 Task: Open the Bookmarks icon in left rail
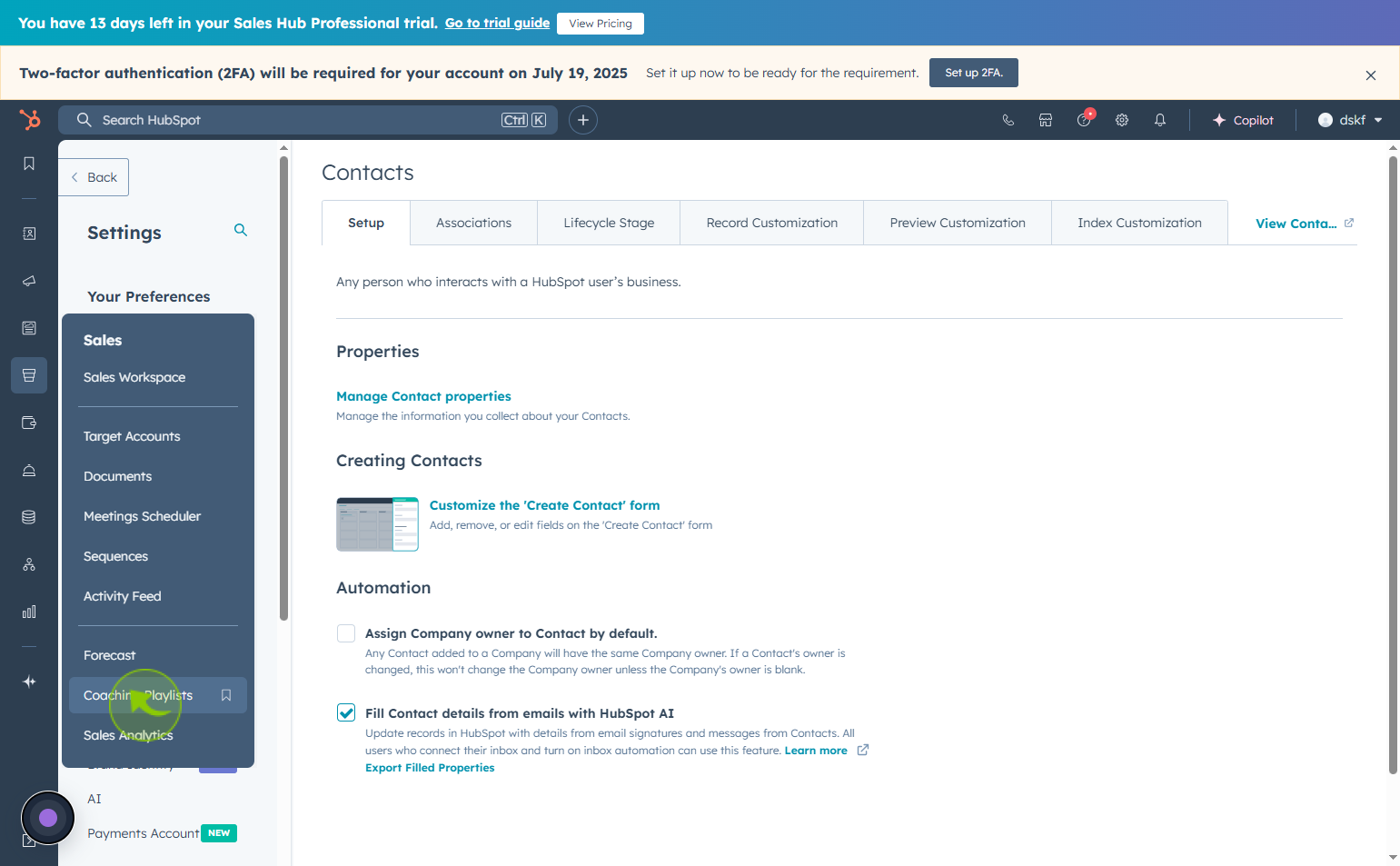(29, 164)
